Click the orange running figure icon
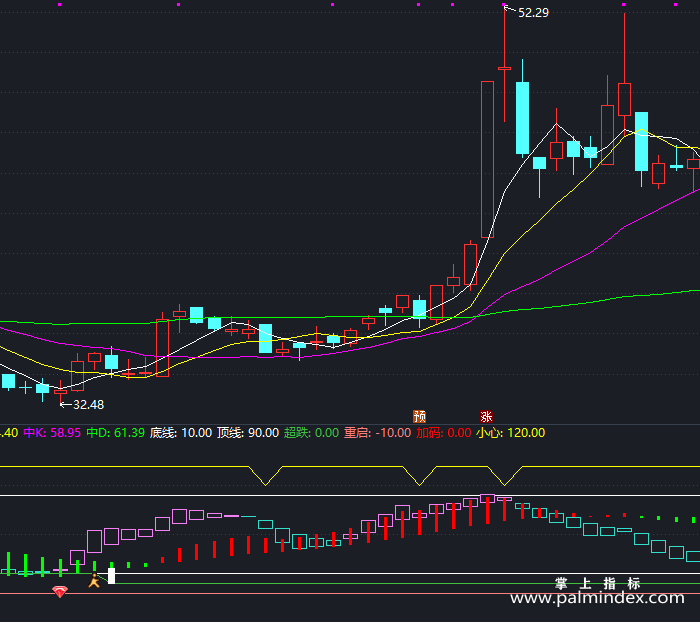 pyautogui.click(x=94, y=580)
